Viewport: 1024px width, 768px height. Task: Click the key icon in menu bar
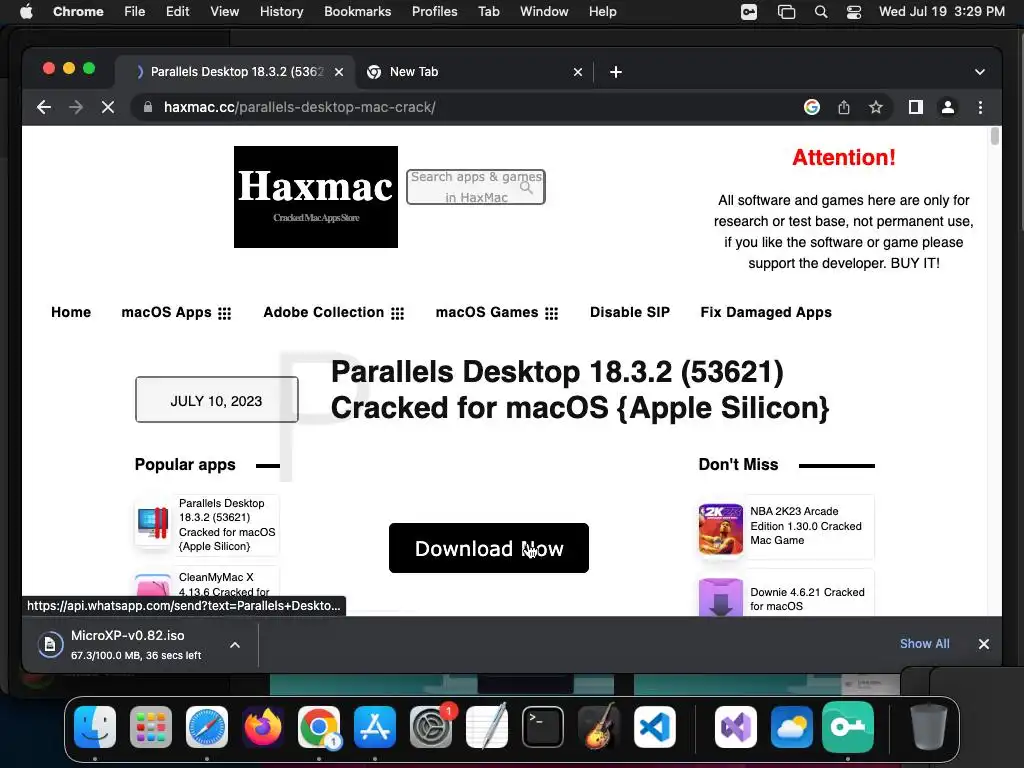coord(749,12)
